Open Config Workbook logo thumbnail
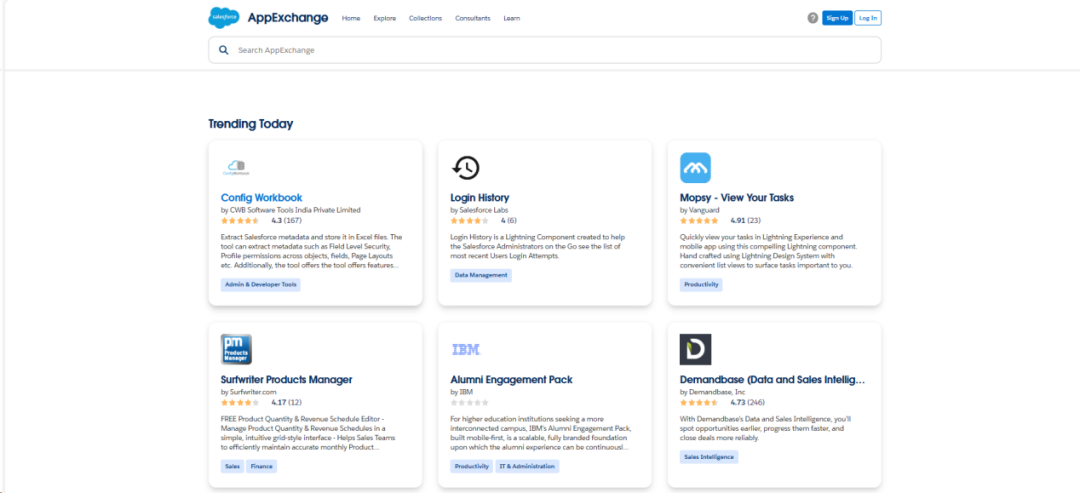This screenshot has height=493, width=1080. 236,167
